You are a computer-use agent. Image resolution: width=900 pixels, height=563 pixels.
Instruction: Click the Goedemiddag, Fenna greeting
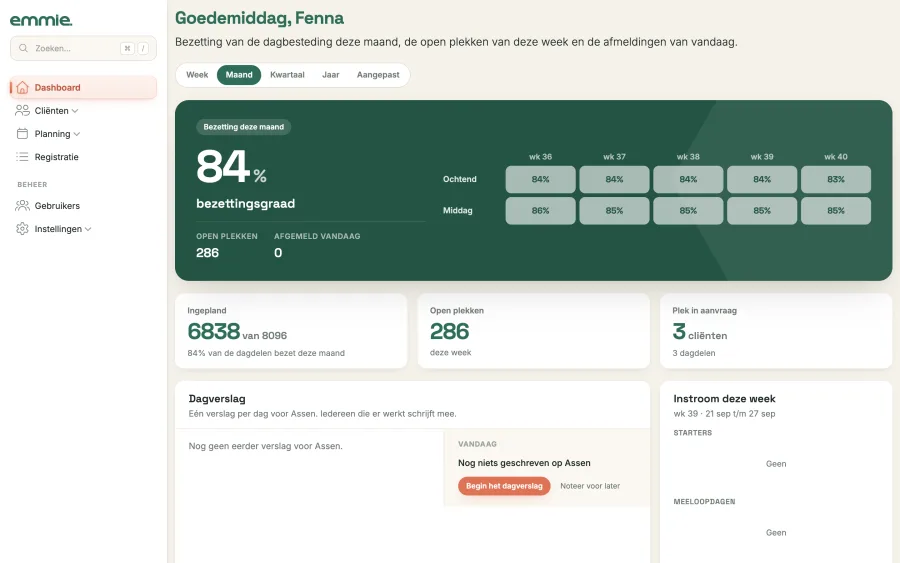(259, 18)
